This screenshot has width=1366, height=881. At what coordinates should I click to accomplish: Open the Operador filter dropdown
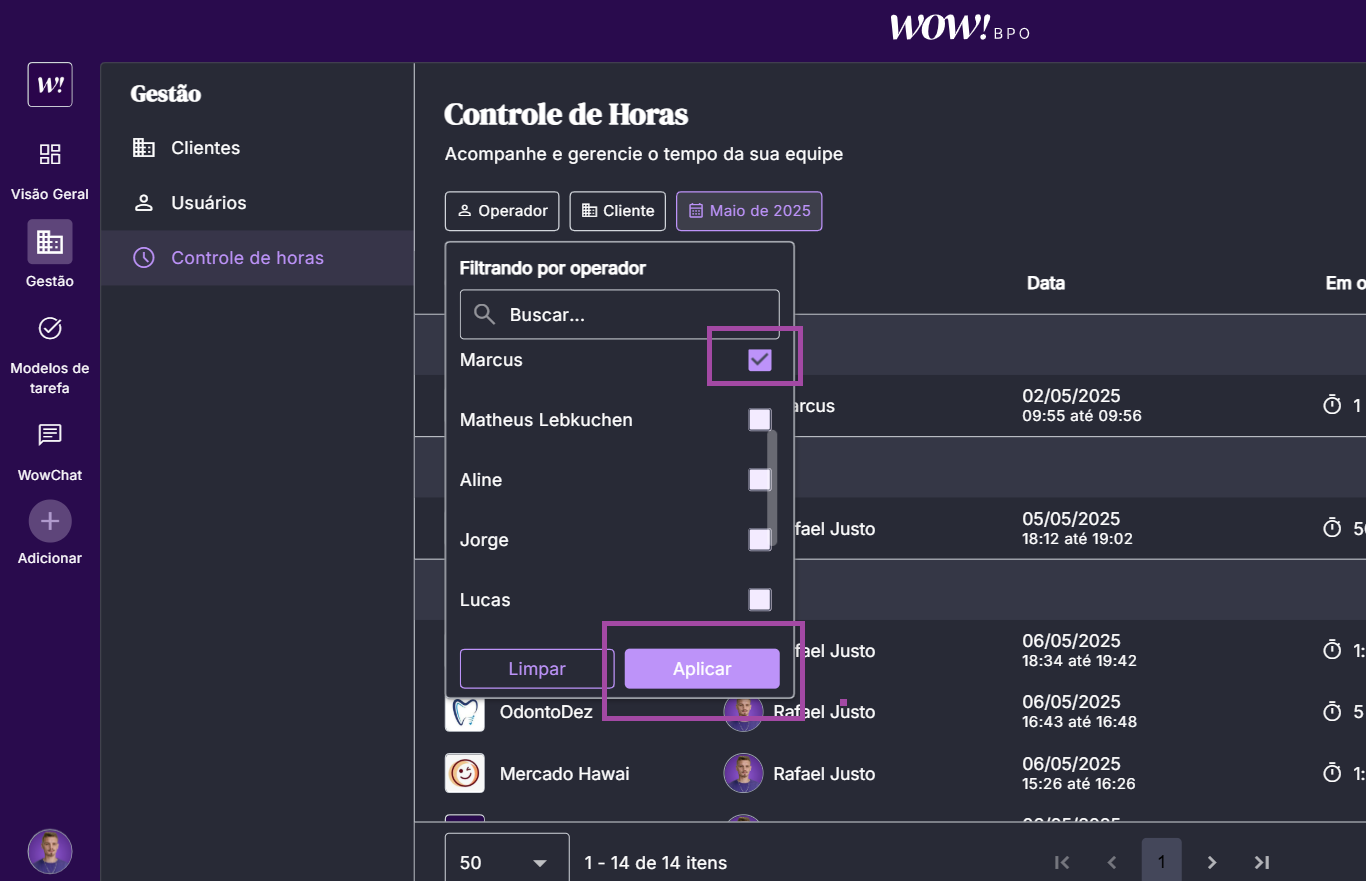click(503, 211)
